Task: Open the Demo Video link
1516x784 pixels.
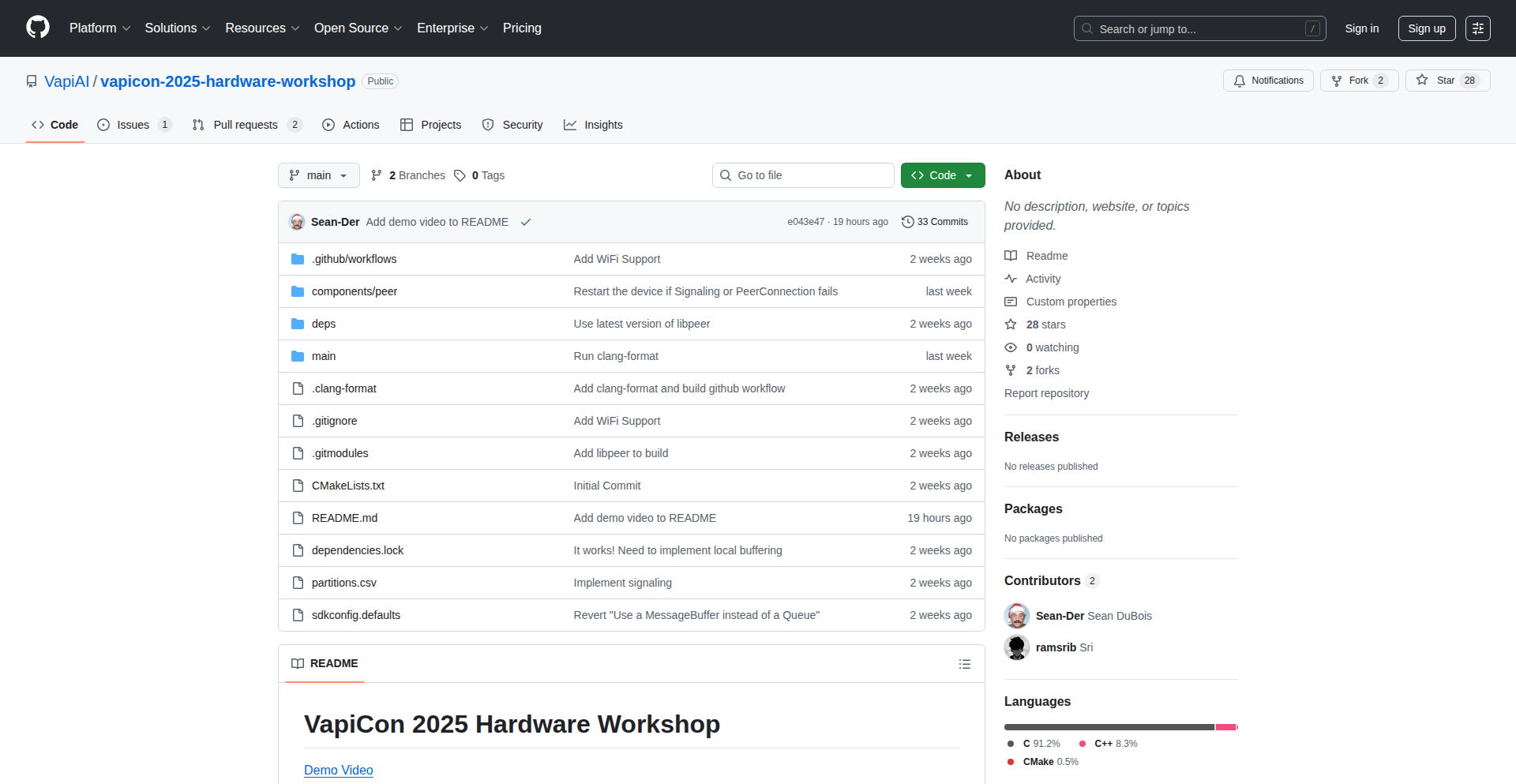Action: click(338, 770)
